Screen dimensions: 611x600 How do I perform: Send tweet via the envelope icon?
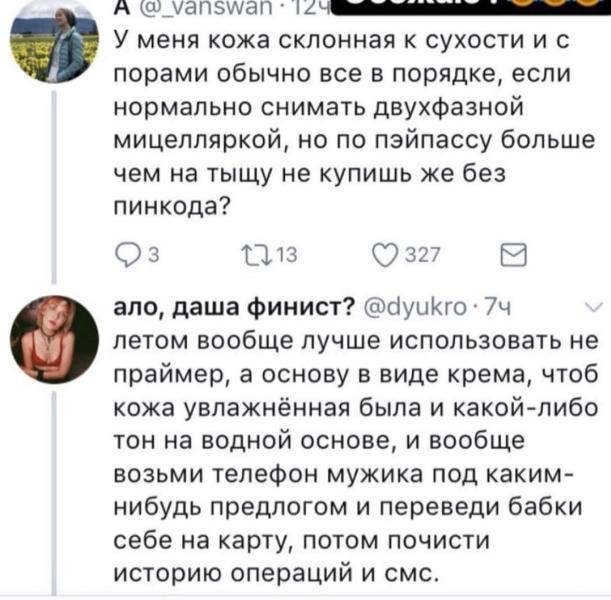point(513,255)
